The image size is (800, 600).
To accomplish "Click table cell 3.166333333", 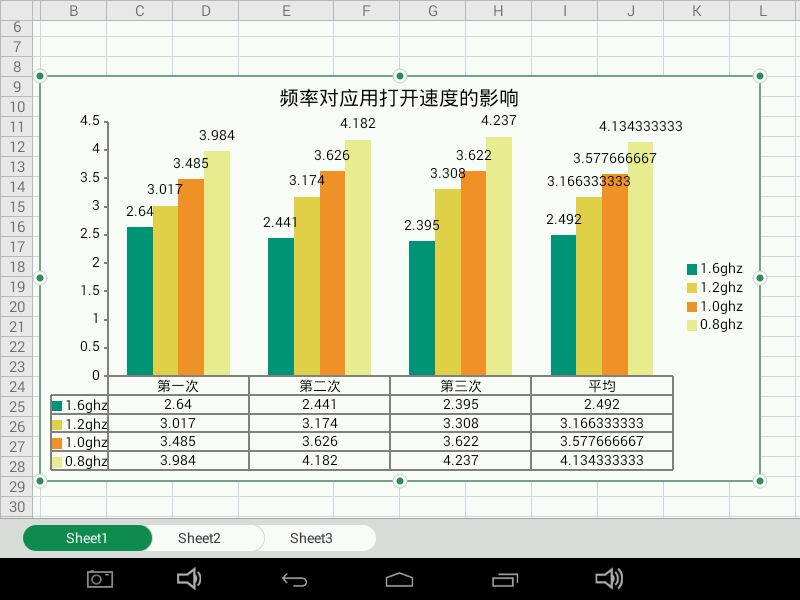I will [602, 423].
